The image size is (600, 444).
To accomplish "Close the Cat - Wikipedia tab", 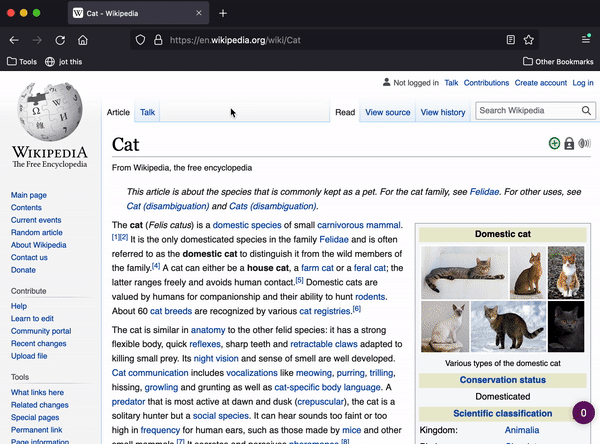I will [199, 13].
